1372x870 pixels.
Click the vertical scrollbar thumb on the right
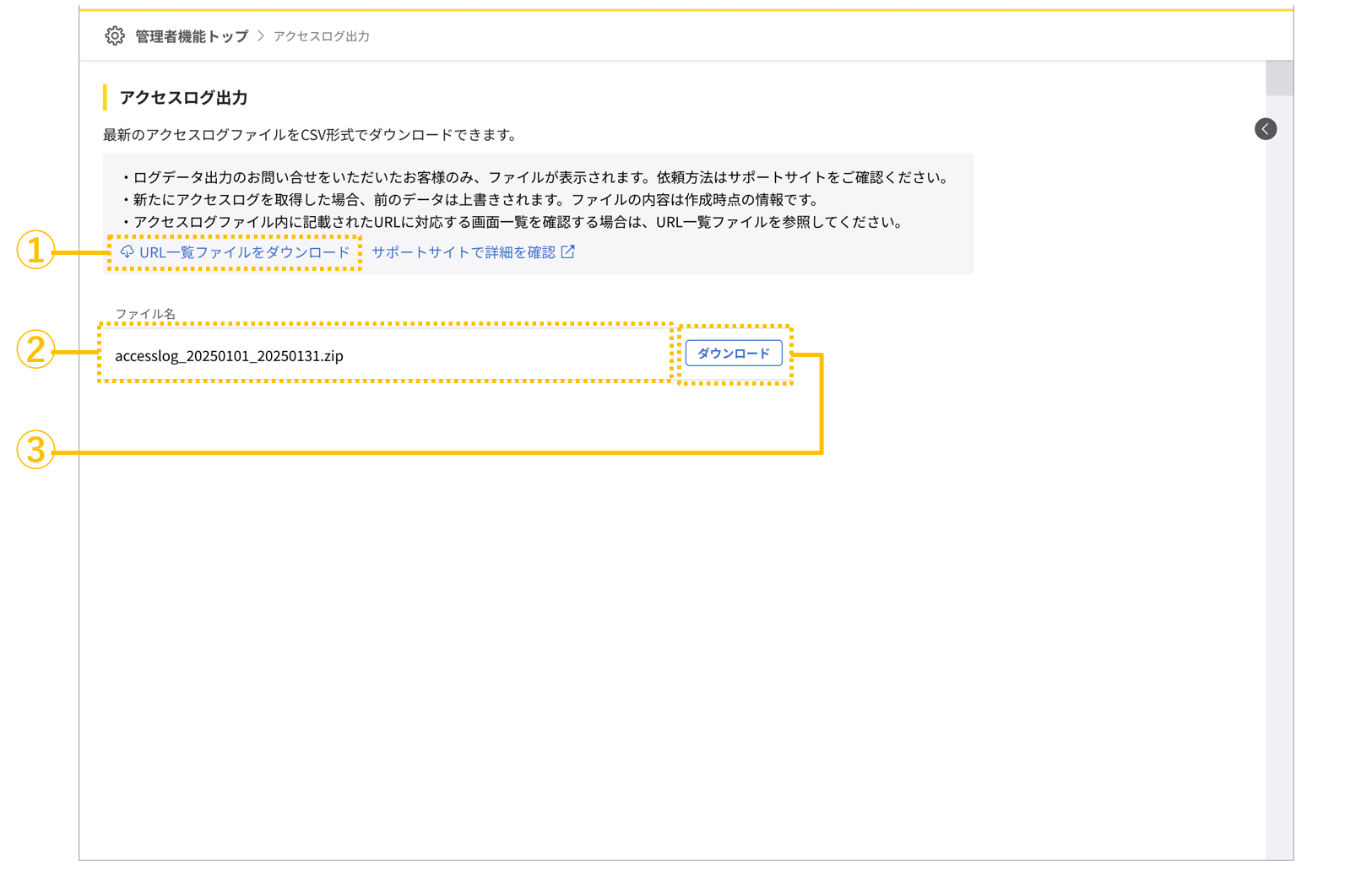tap(1279, 77)
